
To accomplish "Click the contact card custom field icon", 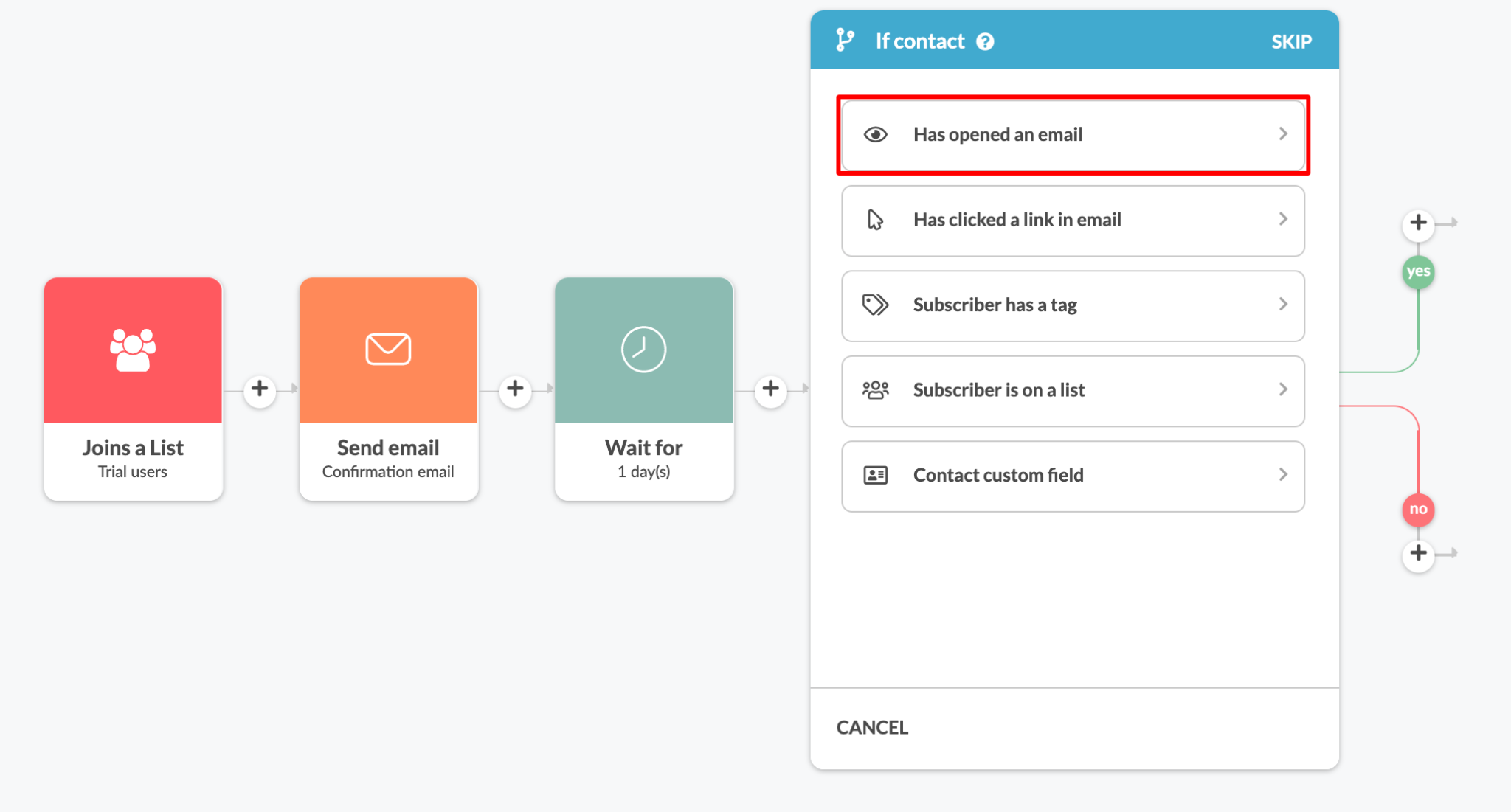I will pyautogui.click(x=876, y=475).
